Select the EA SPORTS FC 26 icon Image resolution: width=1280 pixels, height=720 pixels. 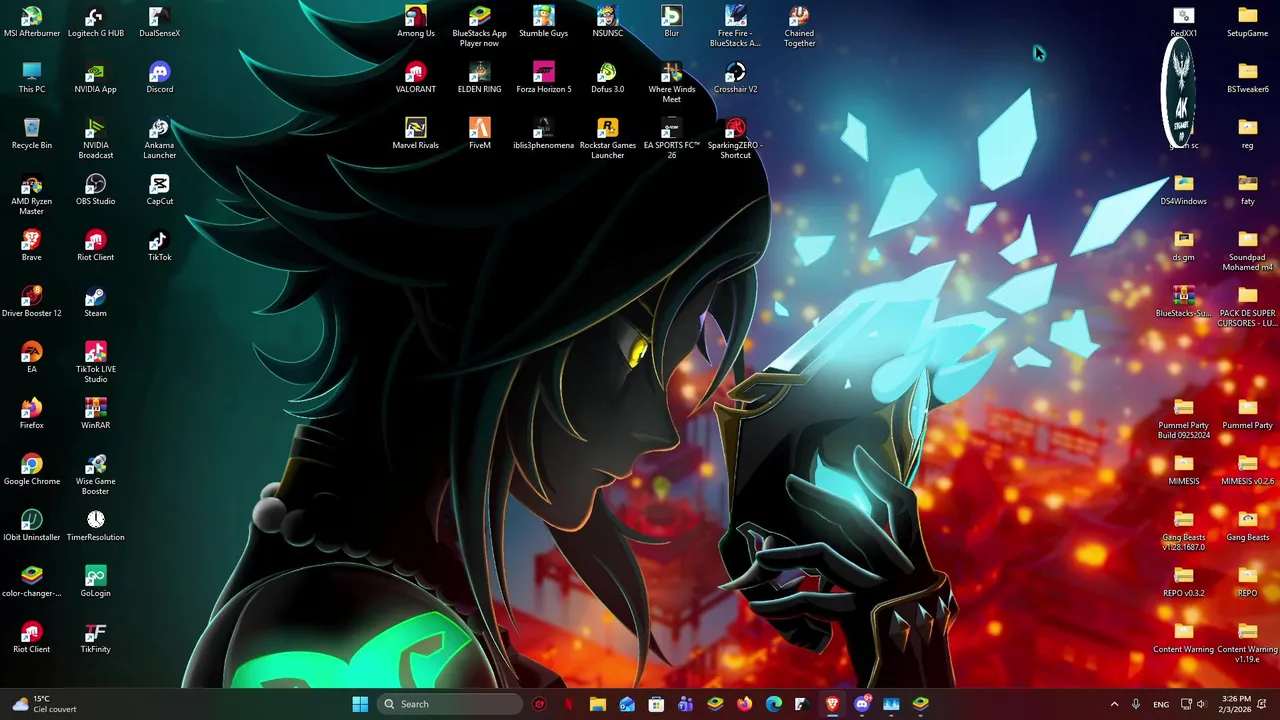[672, 139]
